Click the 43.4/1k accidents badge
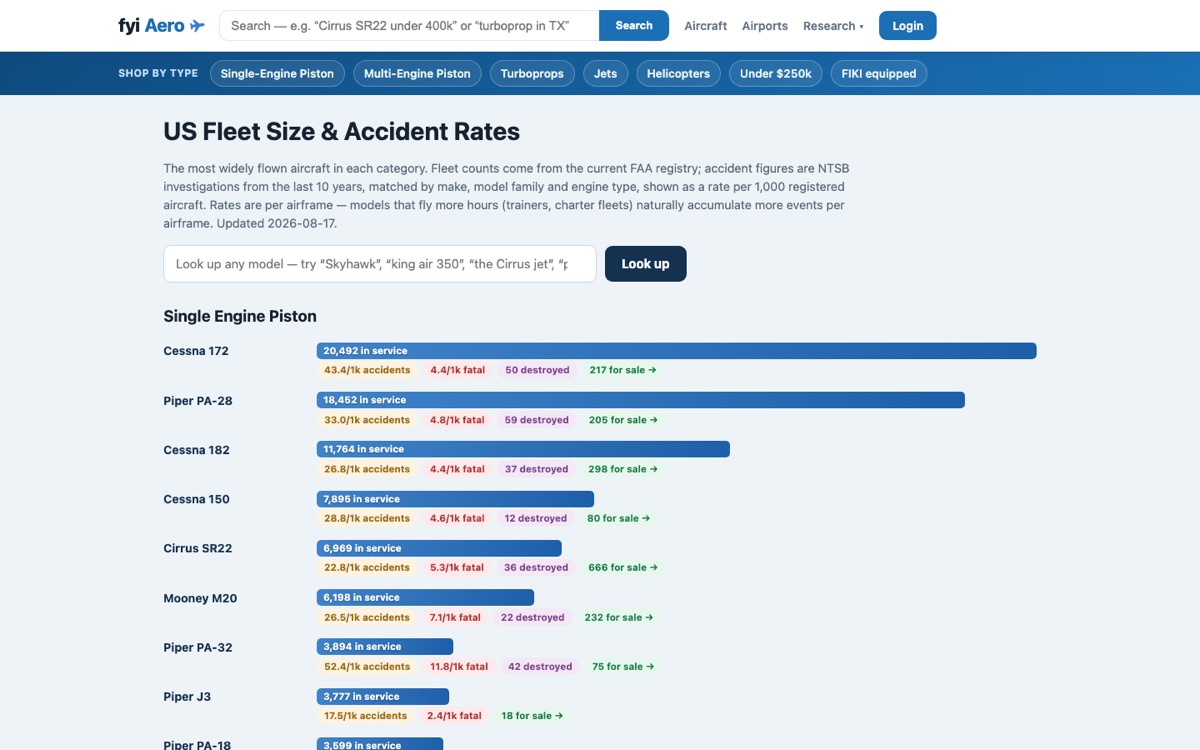This screenshot has width=1200, height=750. [x=367, y=370]
